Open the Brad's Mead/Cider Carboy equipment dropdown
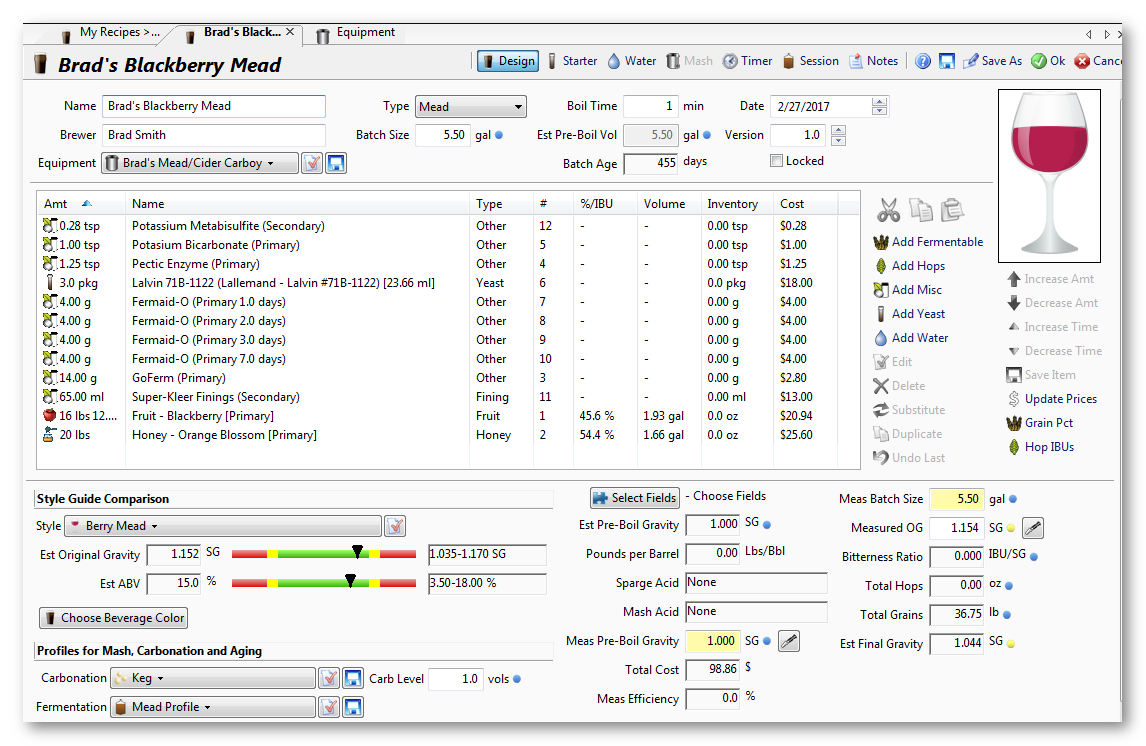The width and height of the screenshot is (1146, 746). (x=200, y=163)
